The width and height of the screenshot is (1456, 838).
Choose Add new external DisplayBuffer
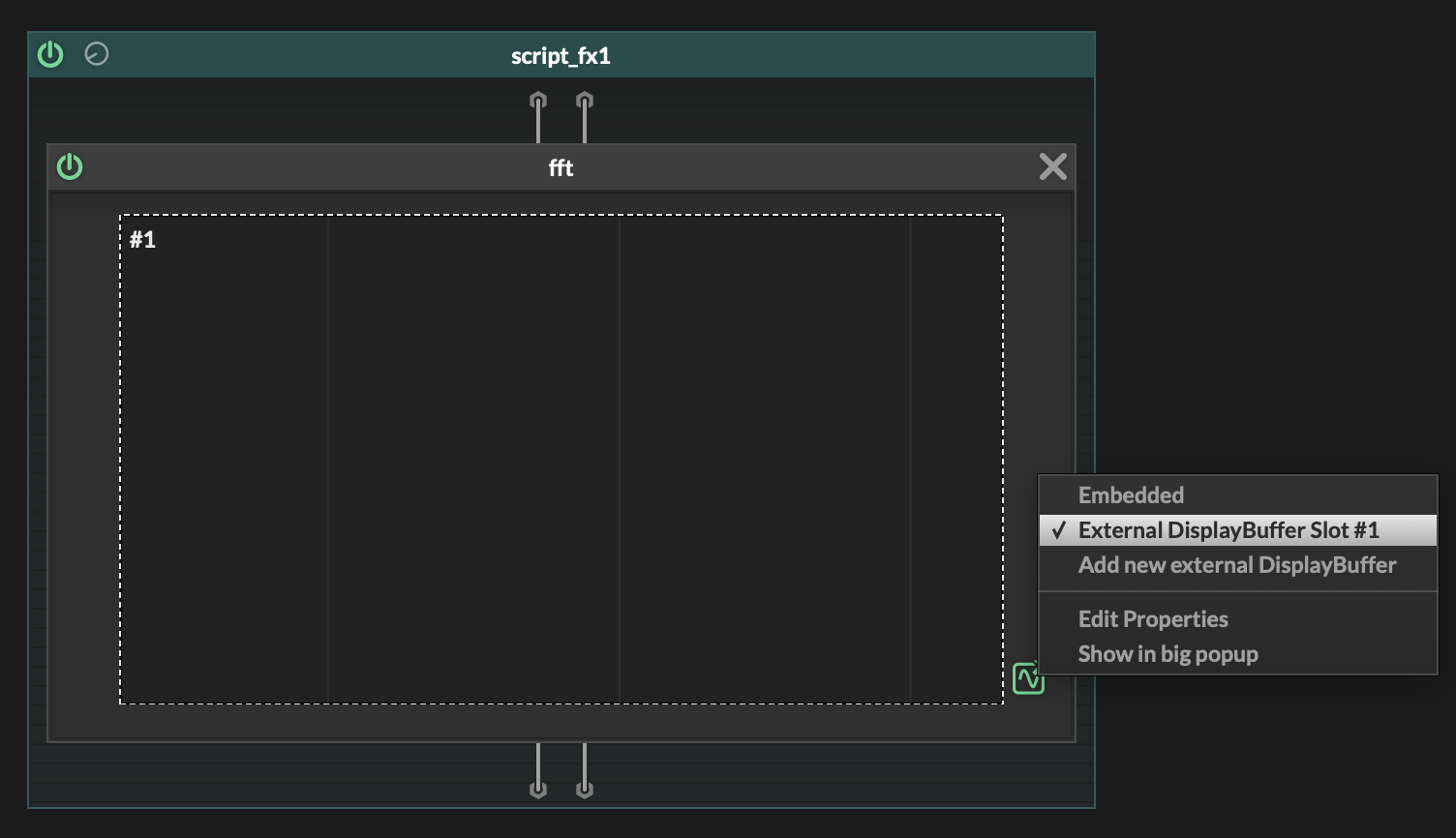click(1236, 565)
